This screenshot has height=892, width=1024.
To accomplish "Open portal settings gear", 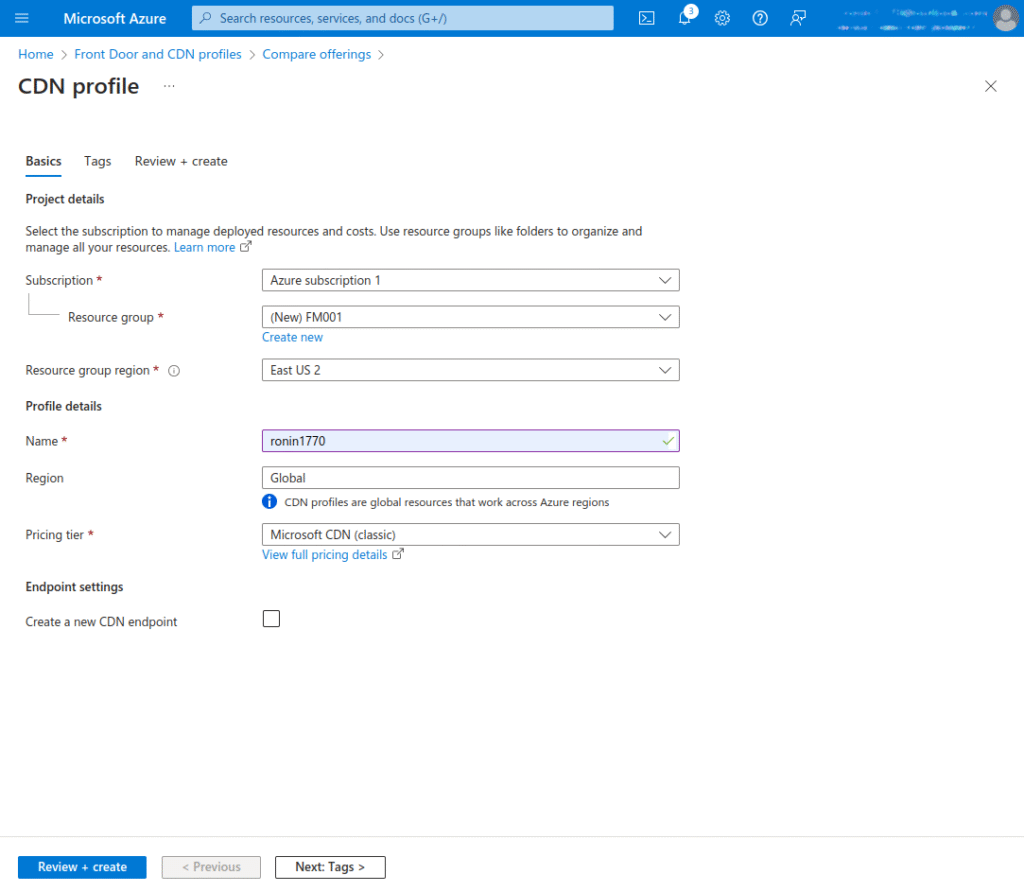I will coord(722,18).
